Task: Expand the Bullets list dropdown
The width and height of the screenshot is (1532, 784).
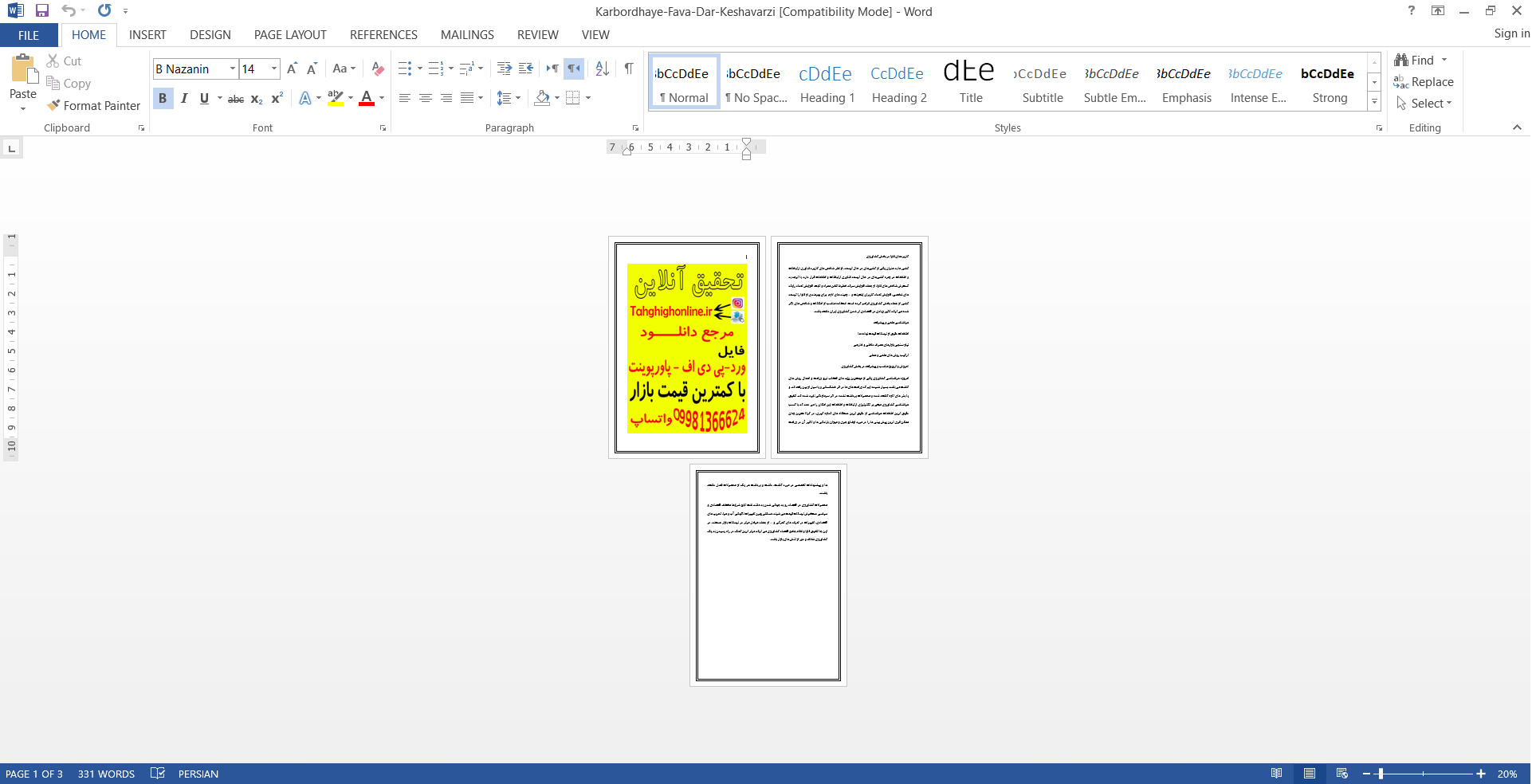Action: (420, 69)
